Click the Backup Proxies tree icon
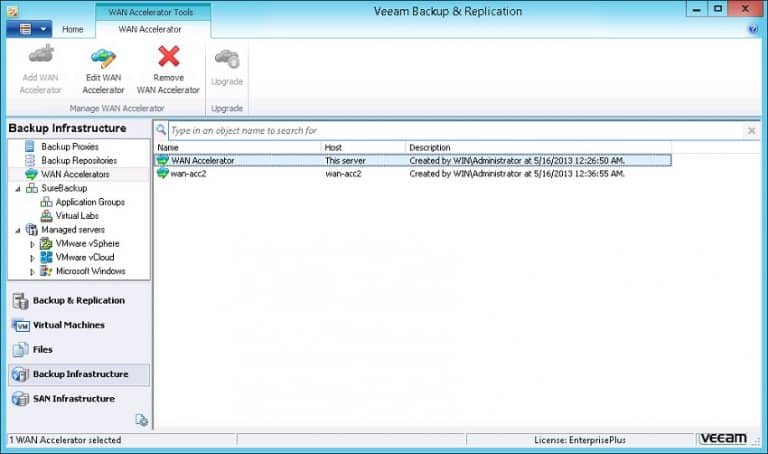Image resolution: width=768 pixels, height=454 pixels. click(30, 146)
